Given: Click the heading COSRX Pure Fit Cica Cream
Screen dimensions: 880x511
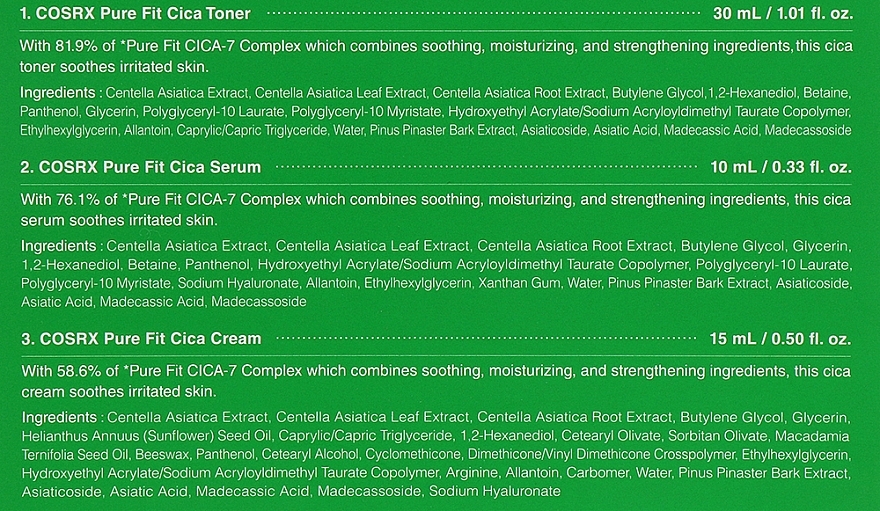Looking at the screenshot, I should [150, 339].
